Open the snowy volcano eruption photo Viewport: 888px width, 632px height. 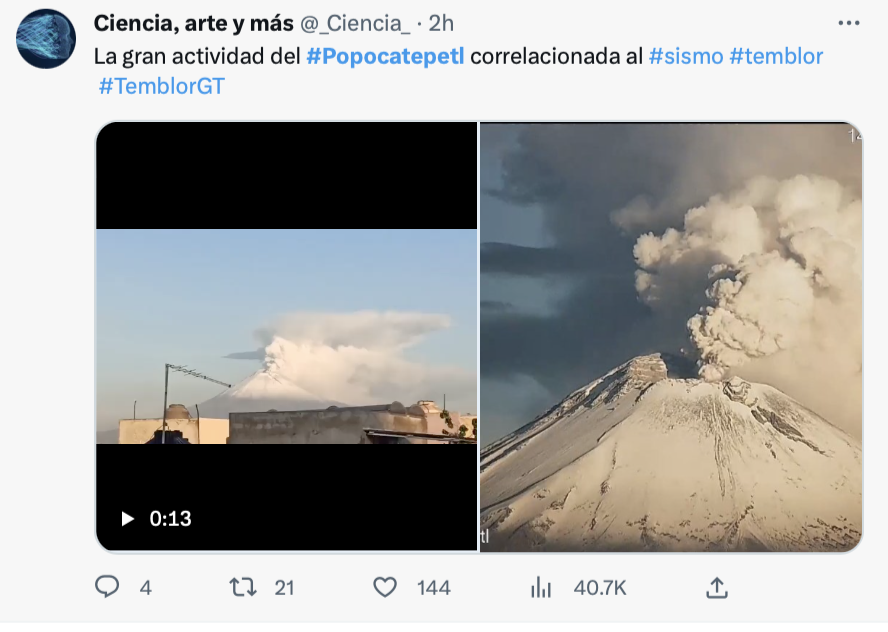tap(671, 337)
